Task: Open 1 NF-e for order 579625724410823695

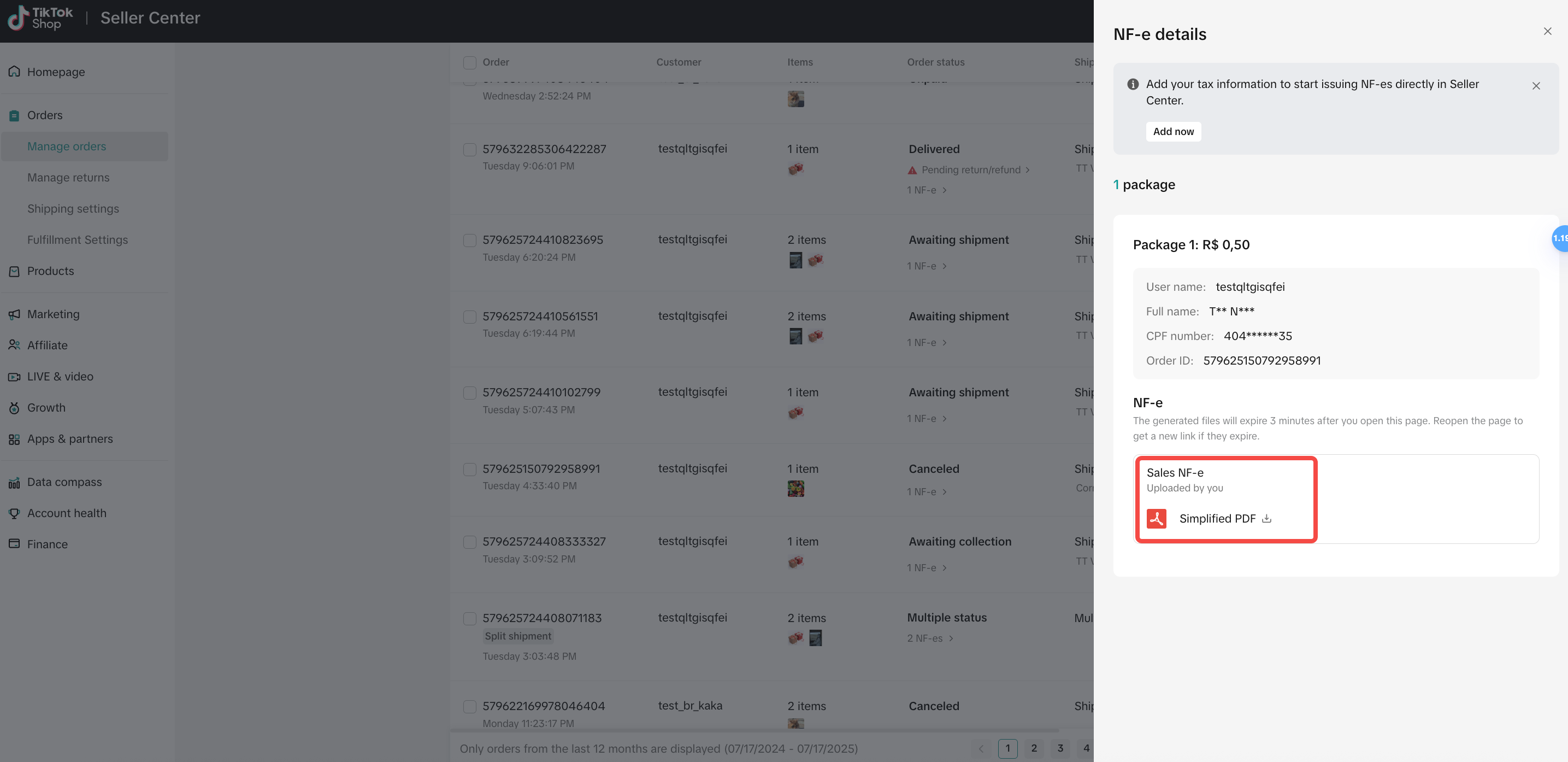Action: pos(927,266)
